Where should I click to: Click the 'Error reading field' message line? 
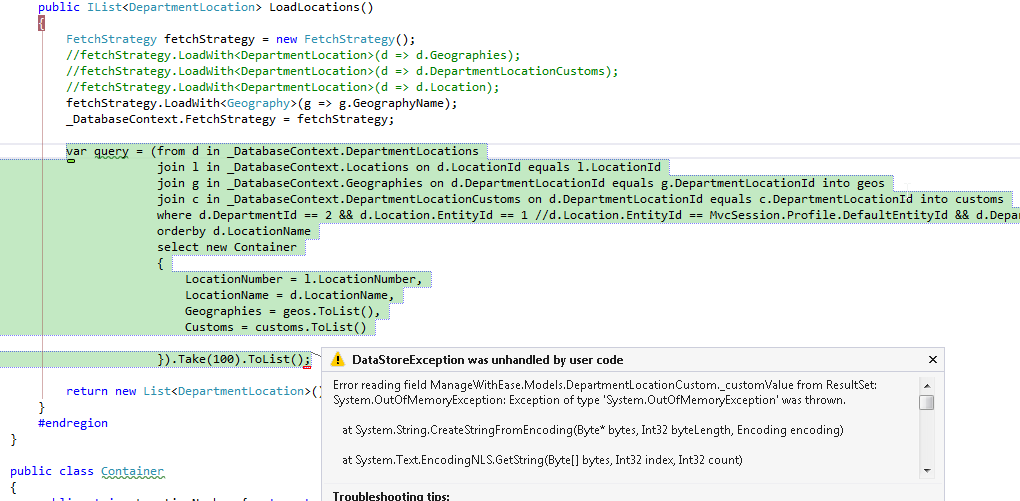[x=604, y=385]
